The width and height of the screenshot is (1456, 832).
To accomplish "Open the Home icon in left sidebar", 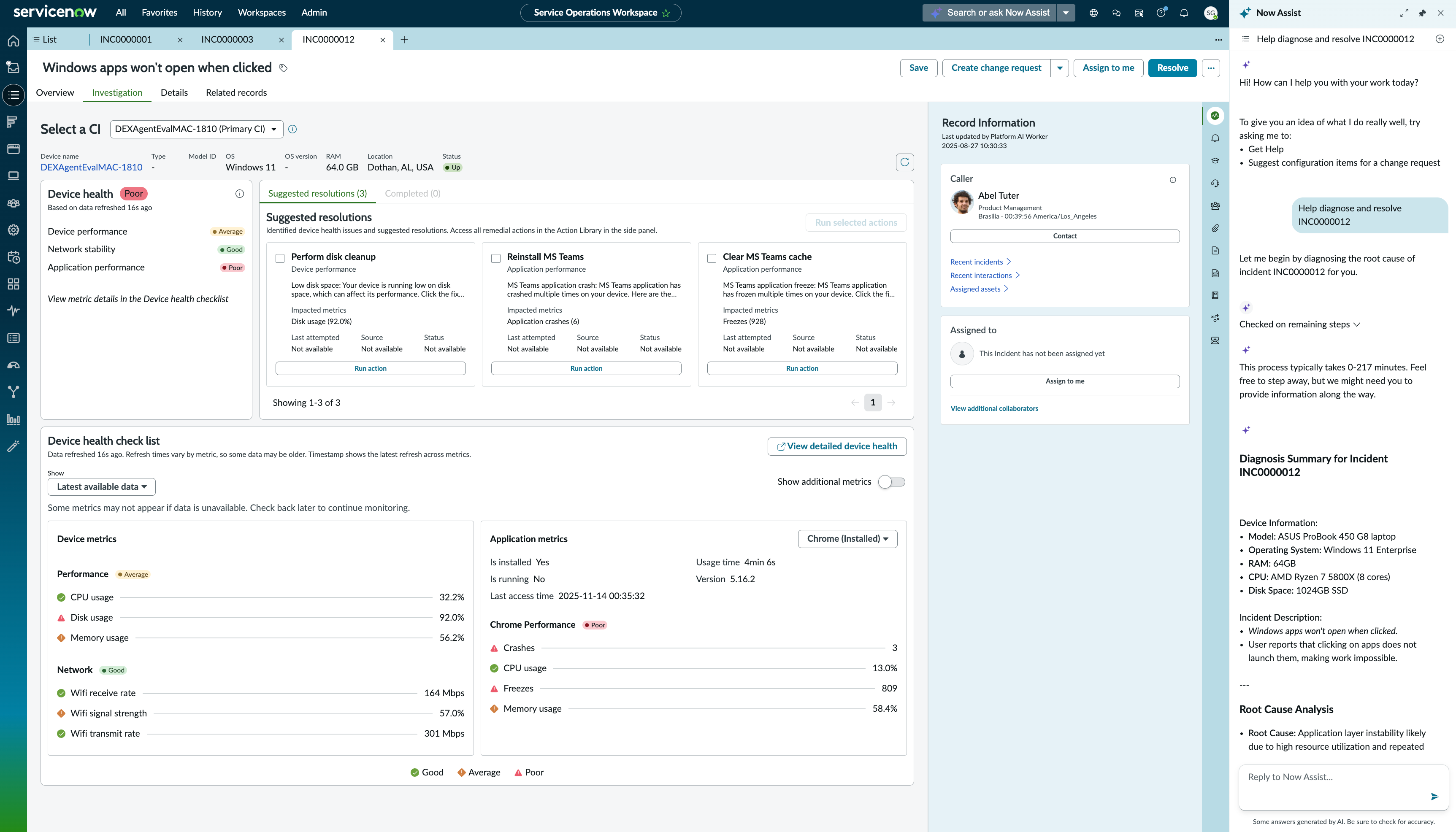I will pos(13,41).
